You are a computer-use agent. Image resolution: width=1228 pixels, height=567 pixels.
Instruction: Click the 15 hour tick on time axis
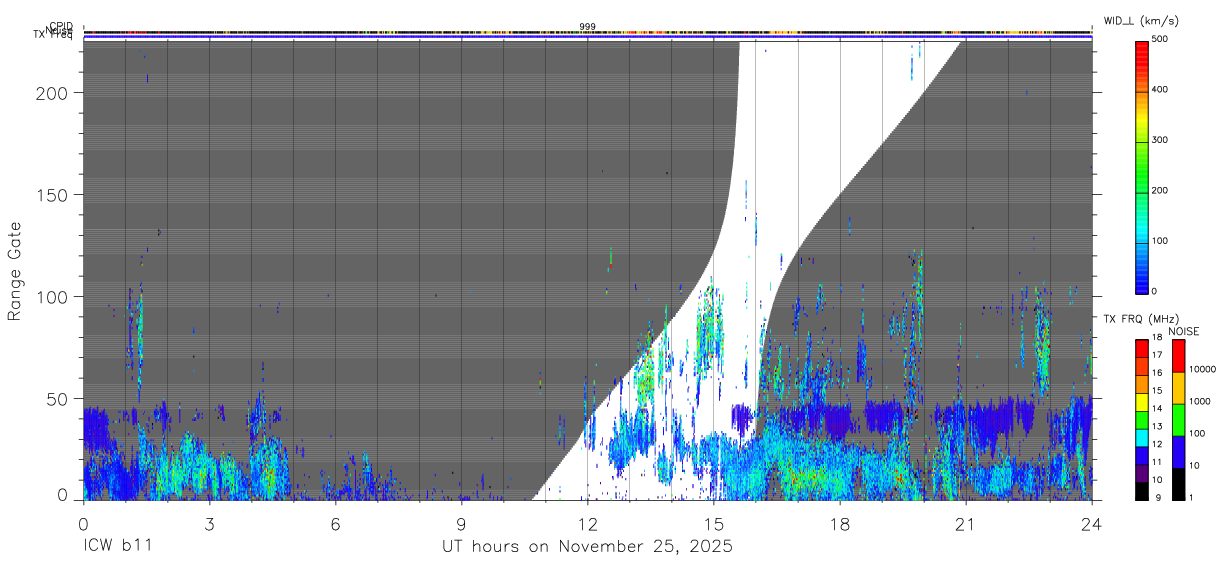pyautogui.click(x=713, y=523)
